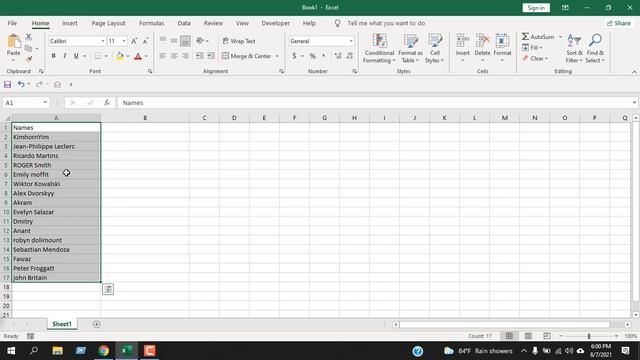This screenshot has width=640, height=360.
Task: Collapse the ribbon with the caret
Action: 634,72
